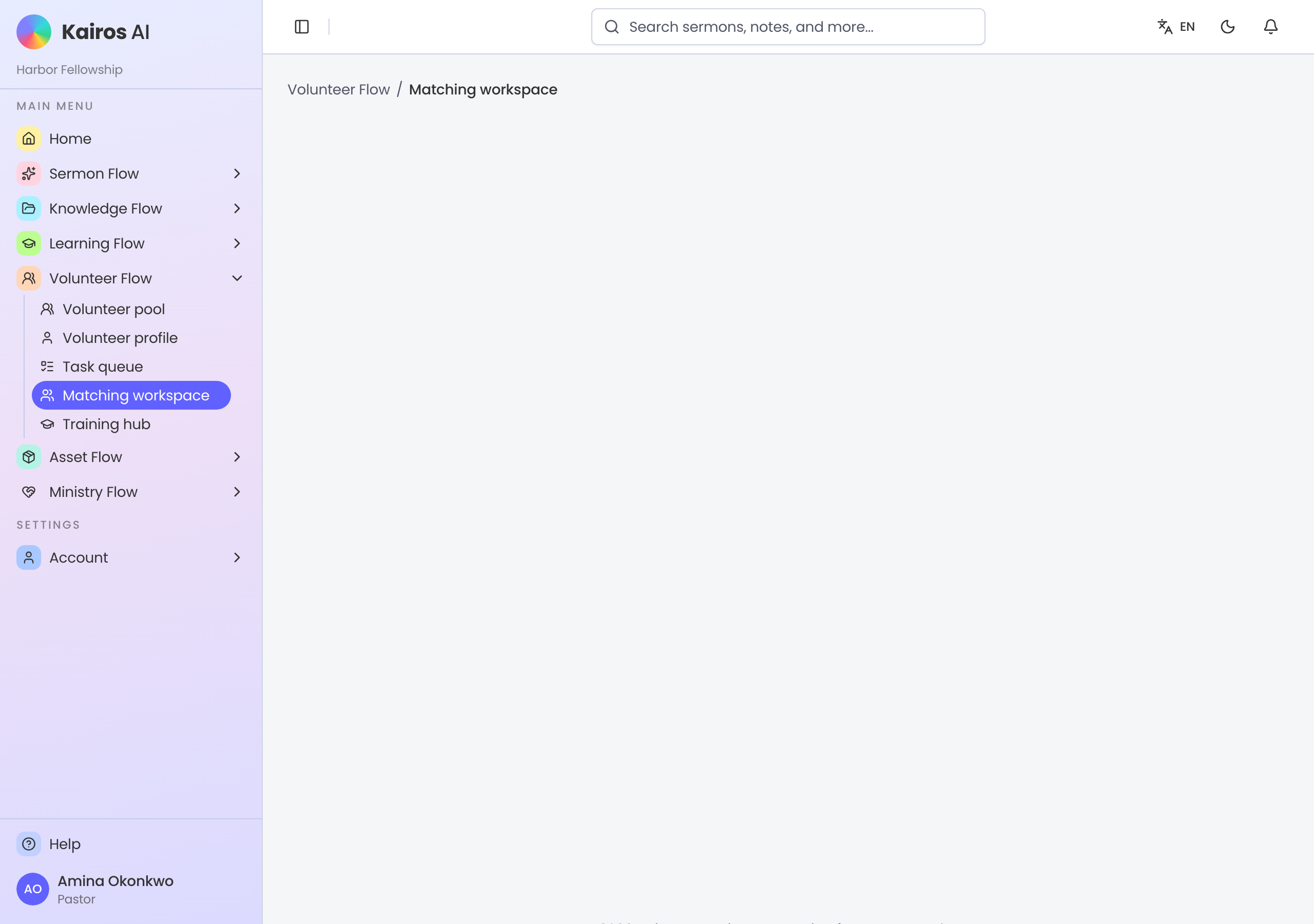This screenshot has height=924, width=1314.
Task: Click the Account person icon
Action: (29, 557)
